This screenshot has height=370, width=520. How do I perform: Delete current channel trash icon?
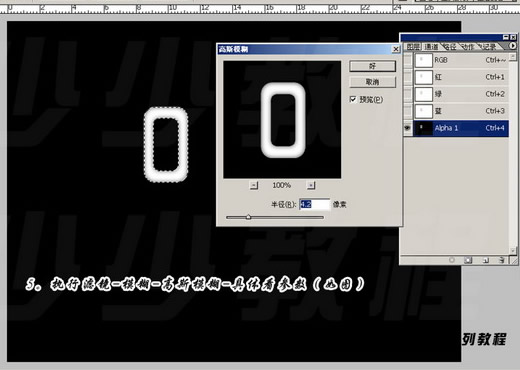502,260
